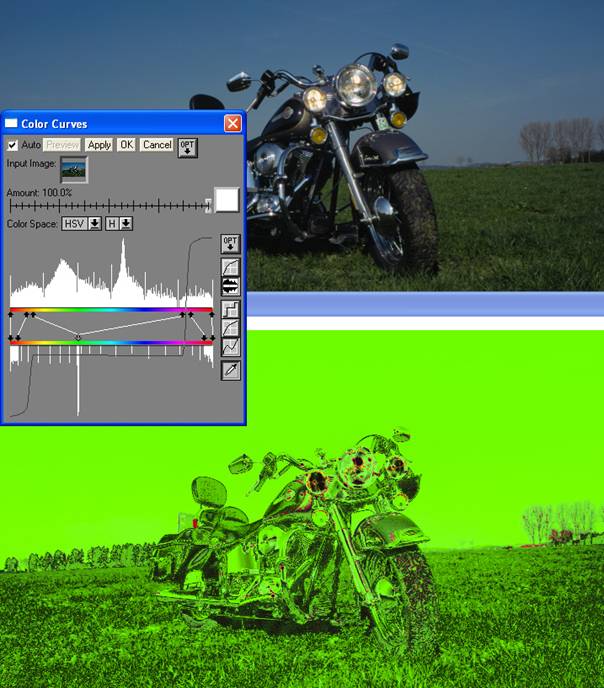604x688 pixels.
Task: Select the linear polyline curve mode icon
Action: click(230, 347)
